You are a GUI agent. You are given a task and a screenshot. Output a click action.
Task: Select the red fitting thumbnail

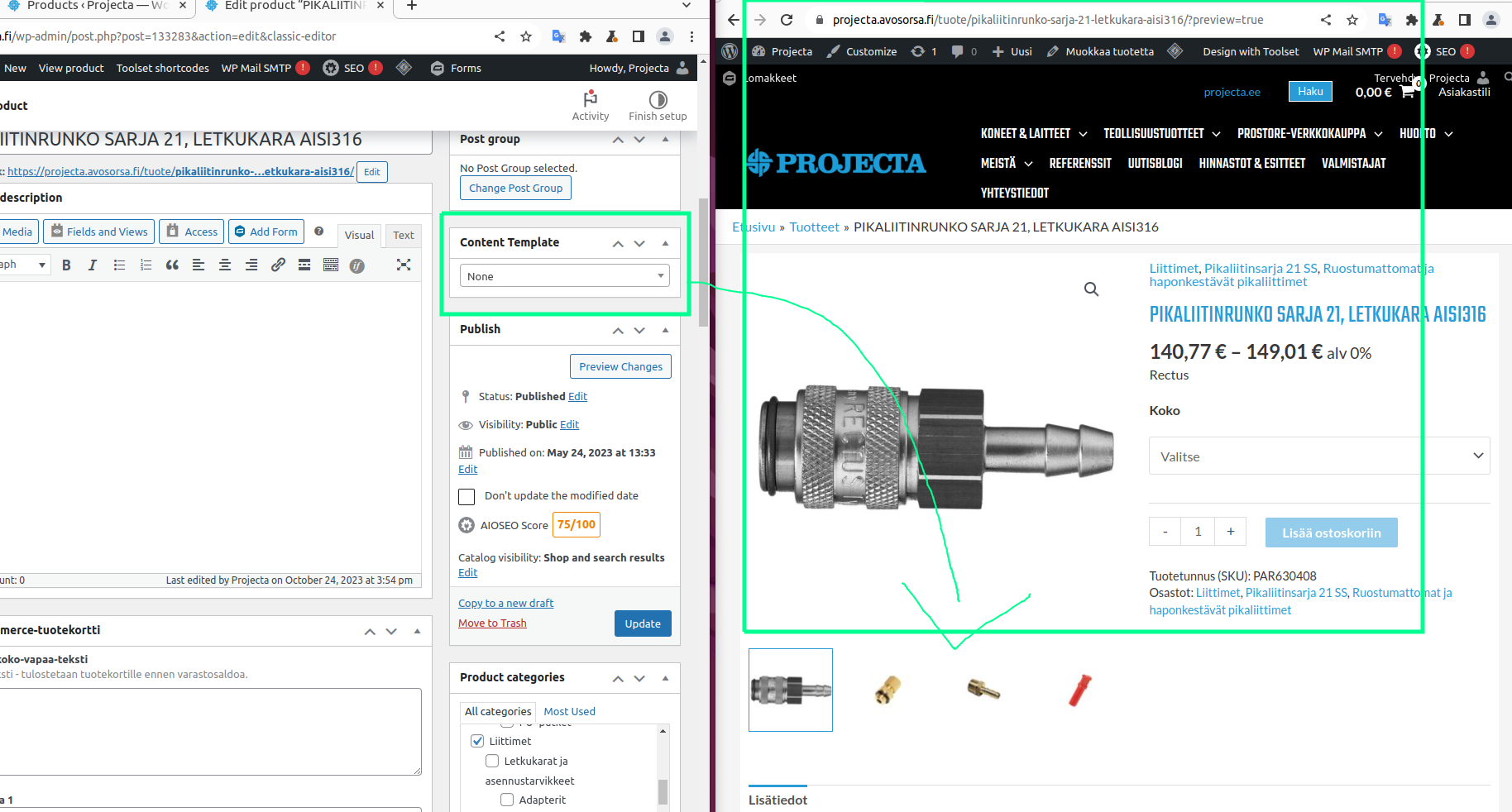tap(1079, 690)
